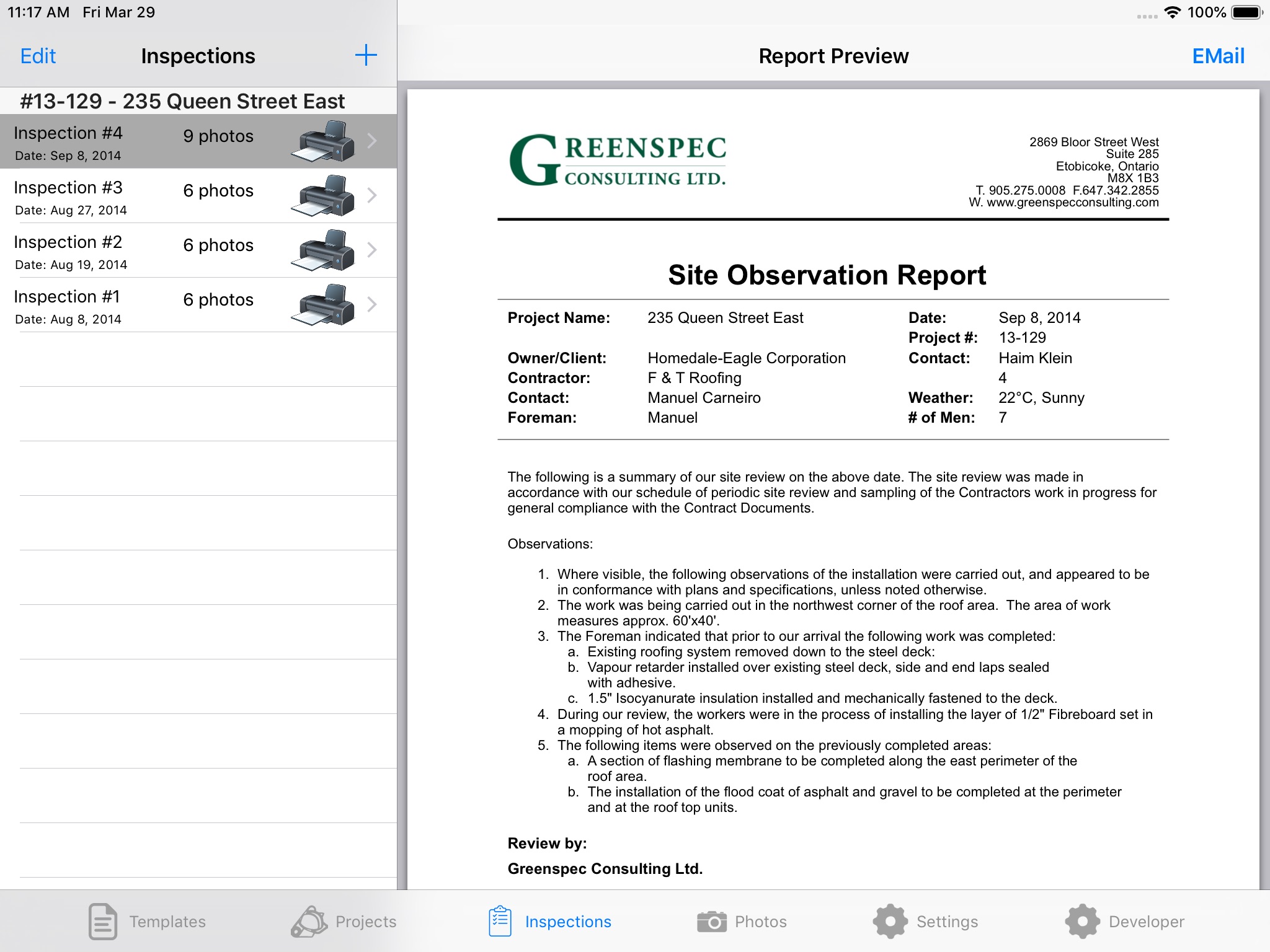
Task: Open the Templates tab
Action: tap(147, 922)
